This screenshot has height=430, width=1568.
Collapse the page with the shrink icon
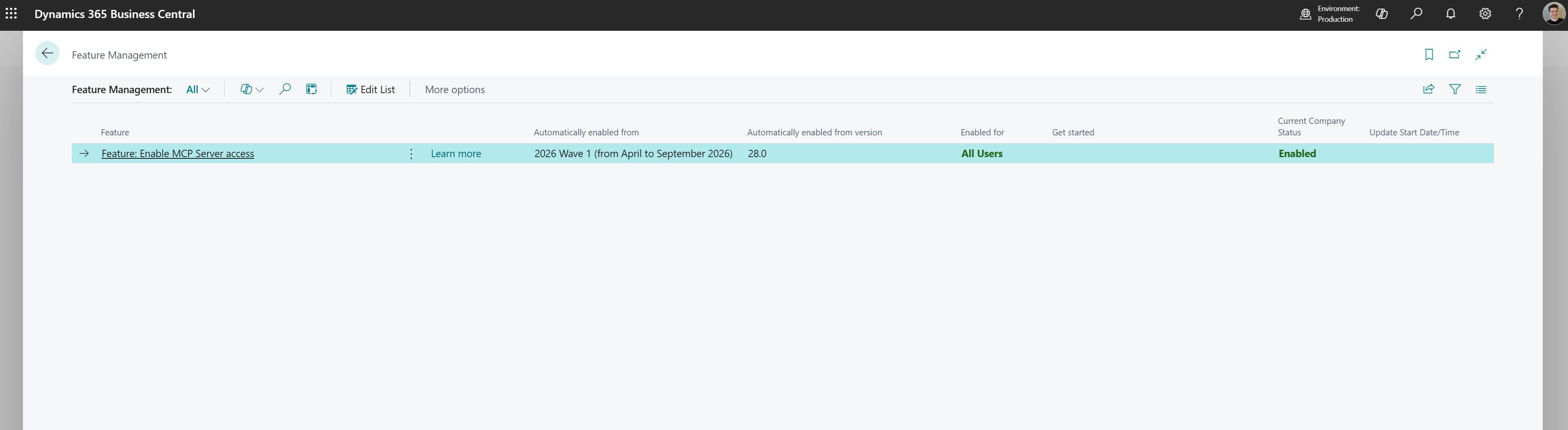(1481, 55)
